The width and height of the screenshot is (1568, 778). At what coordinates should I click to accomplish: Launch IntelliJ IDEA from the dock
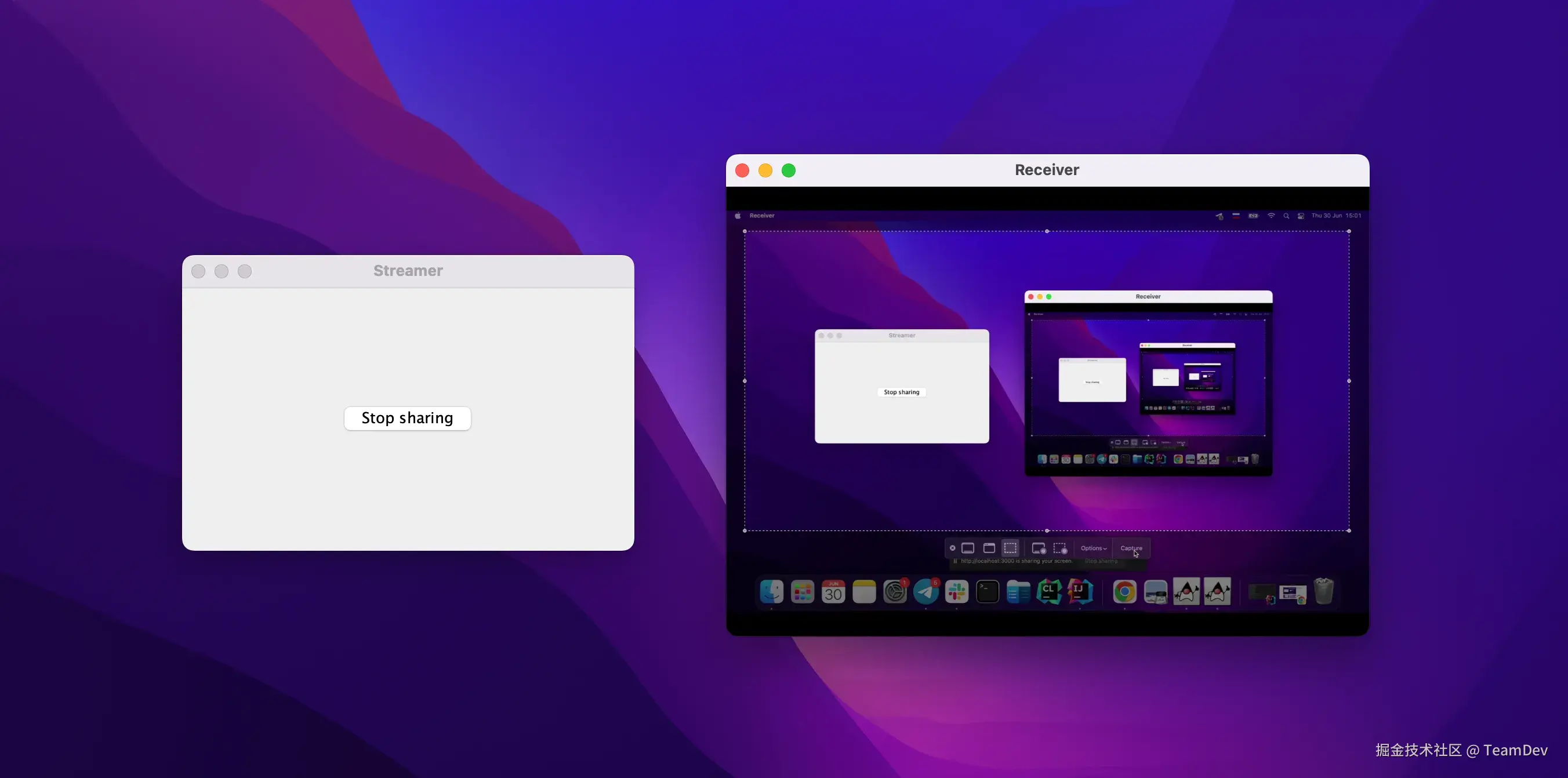point(1080,592)
